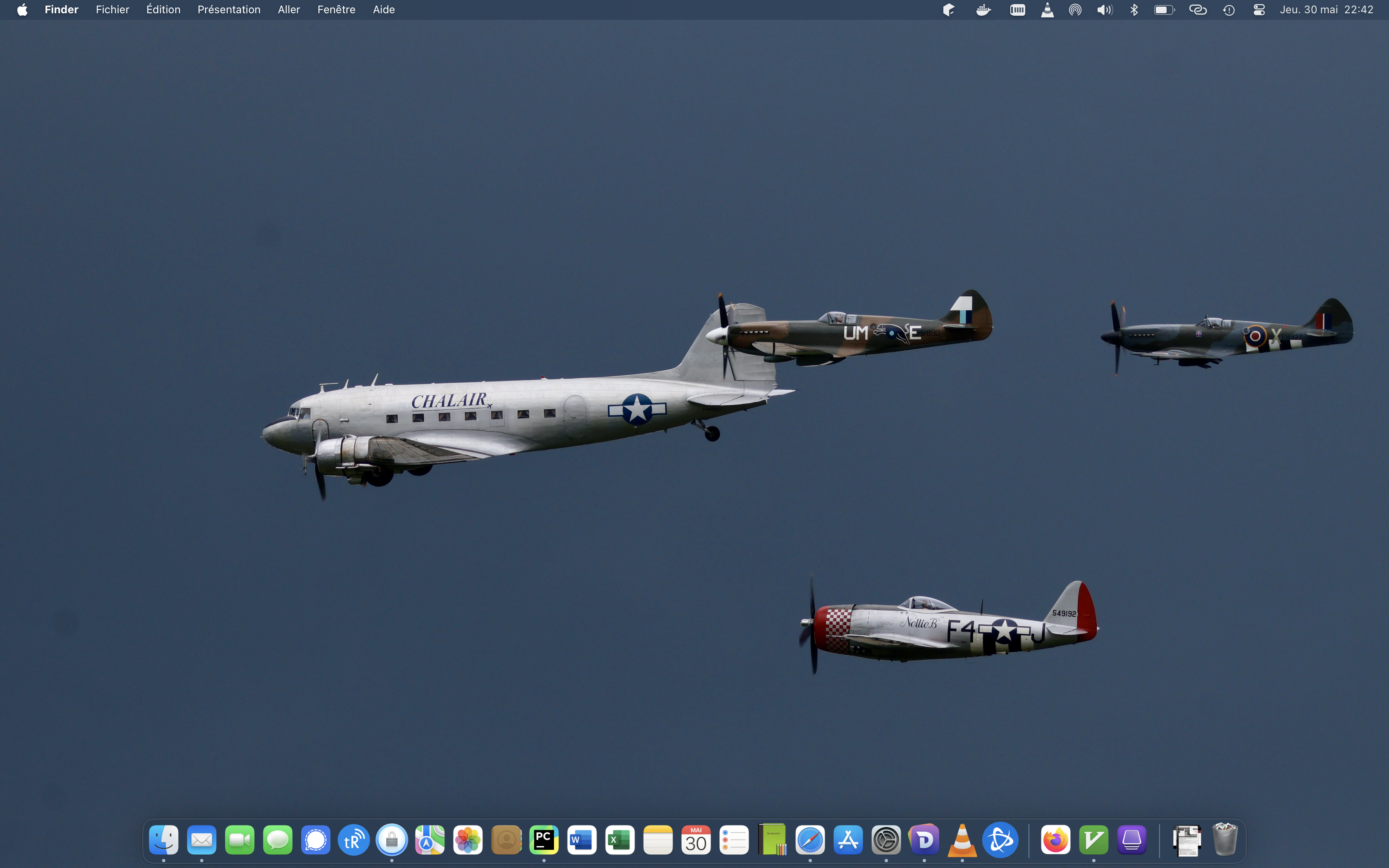This screenshot has height=868, width=1389.
Task: Launch Safari from the dock
Action: (x=810, y=840)
